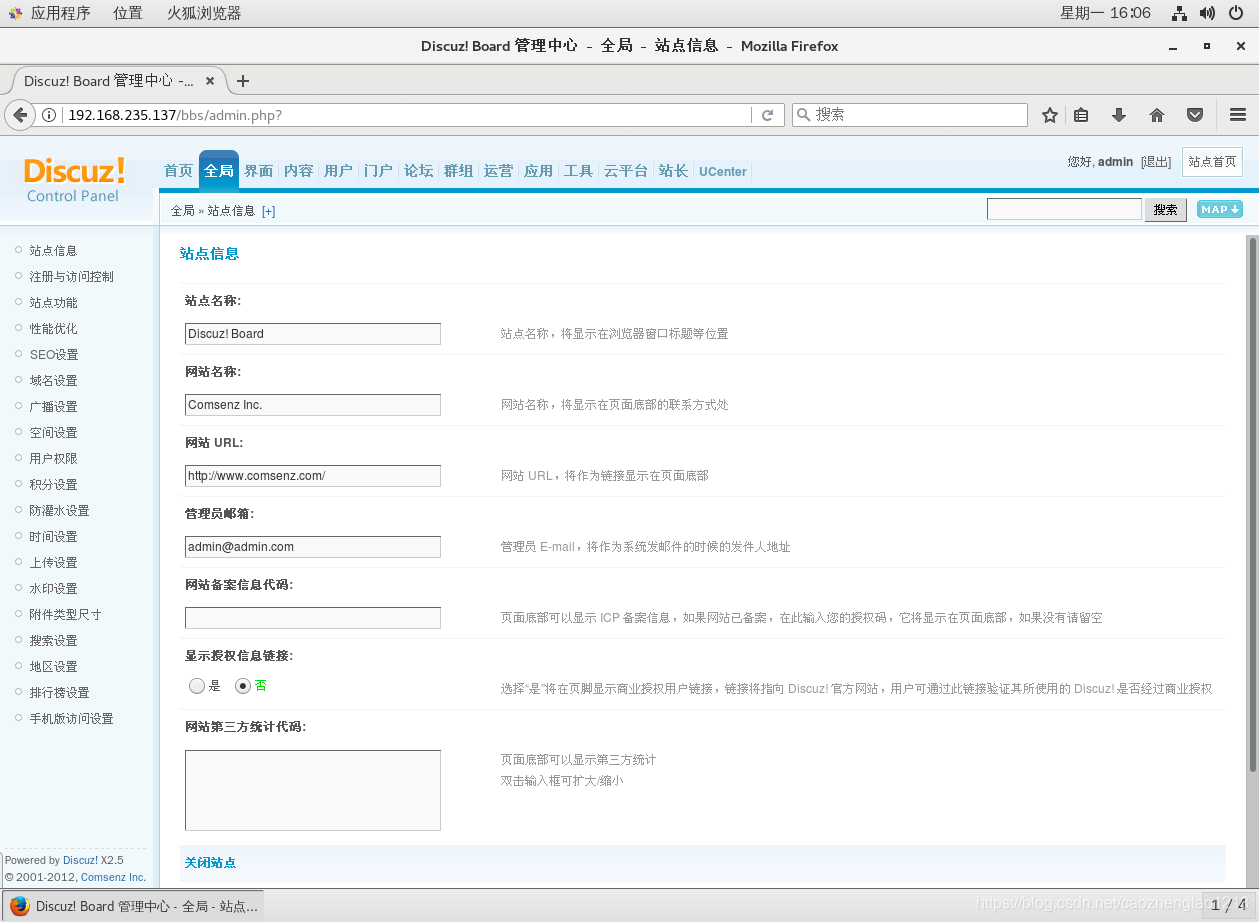Switch to the 工具 tab
This screenshot has height=922, width=1259.
point(578,171)
